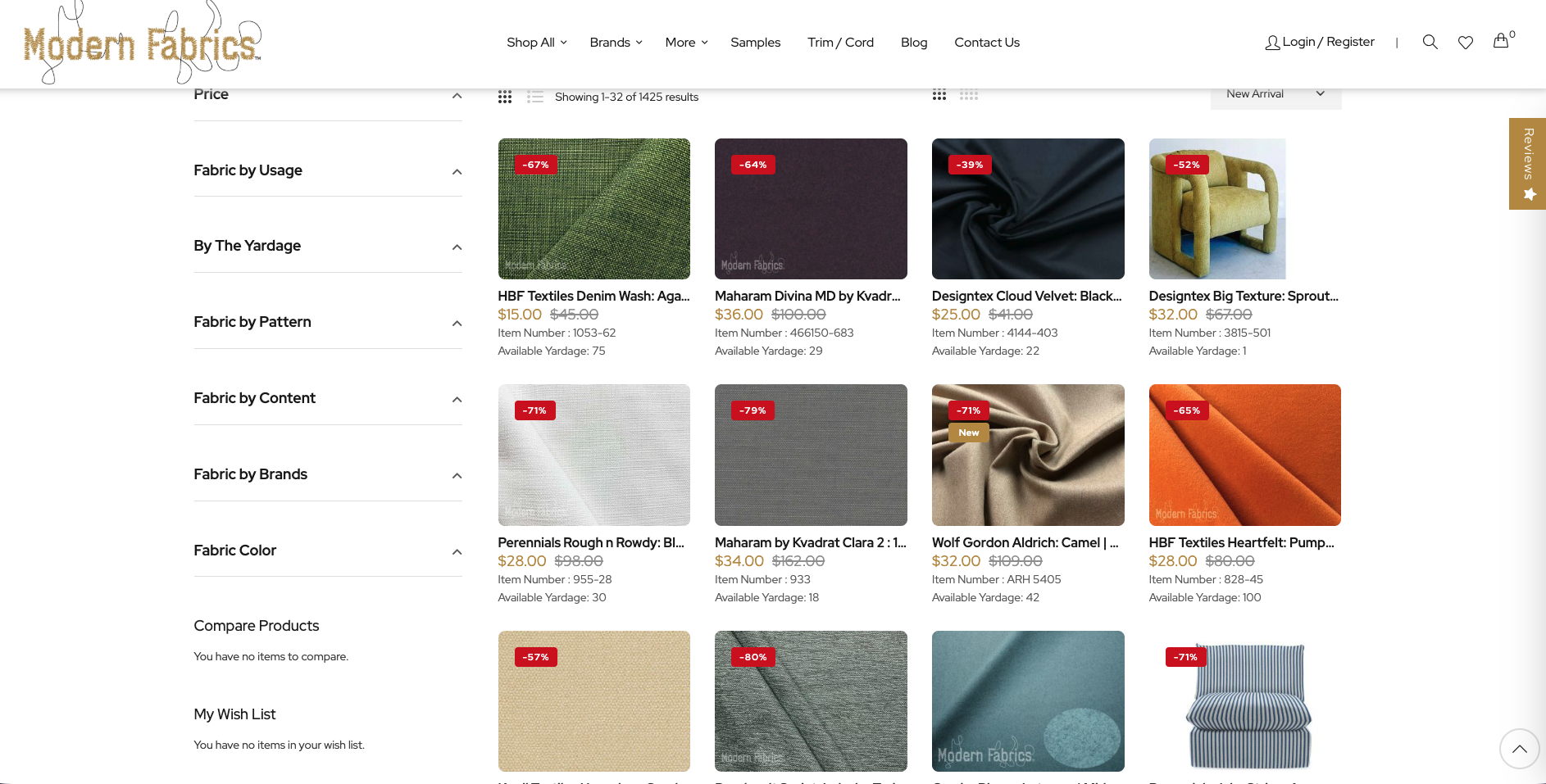
Task: Click the Modern Fabrics logo
Action: pos(143,43)
